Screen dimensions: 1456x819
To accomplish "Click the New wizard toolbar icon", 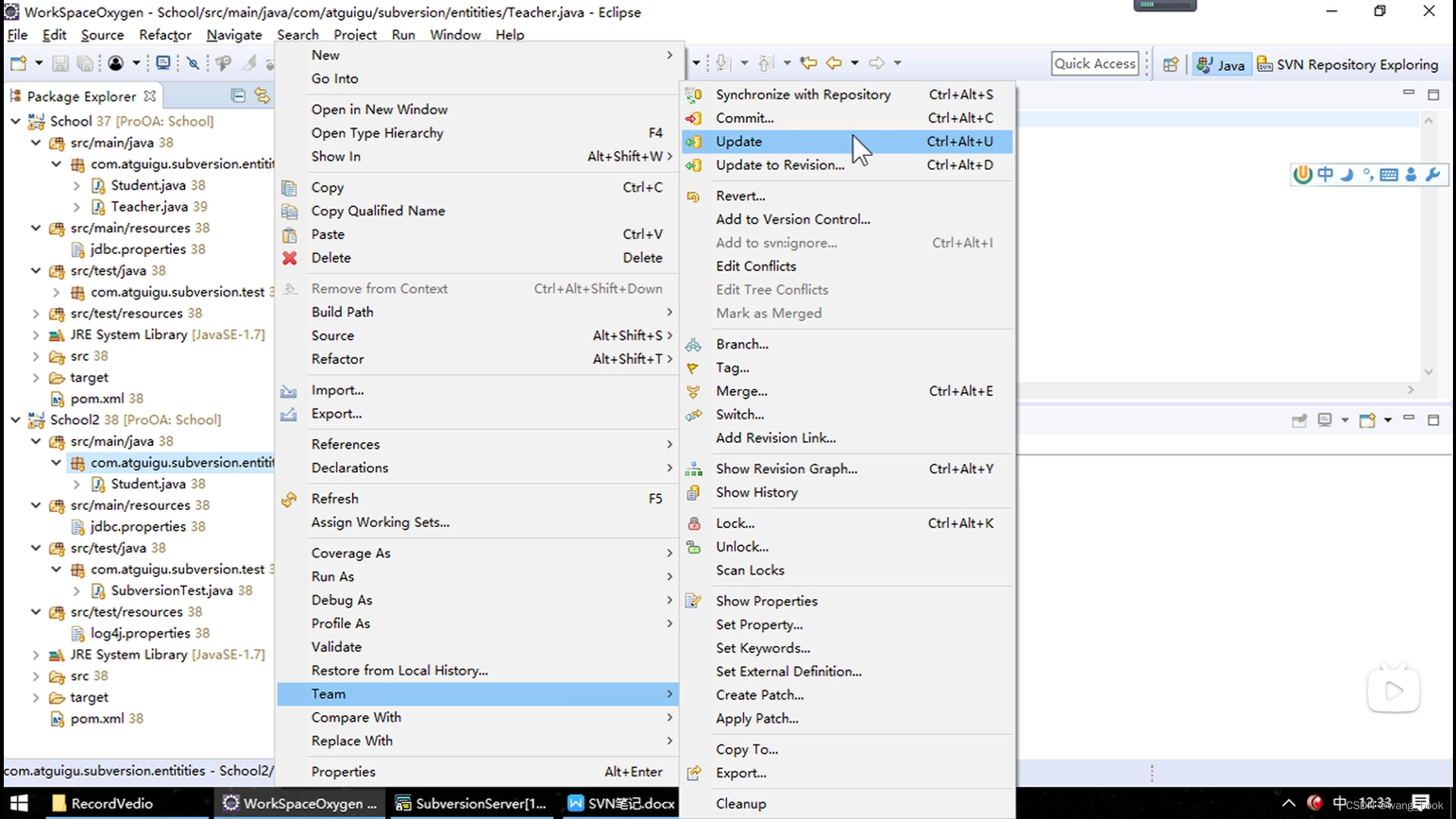I will [x=18, y=63].
